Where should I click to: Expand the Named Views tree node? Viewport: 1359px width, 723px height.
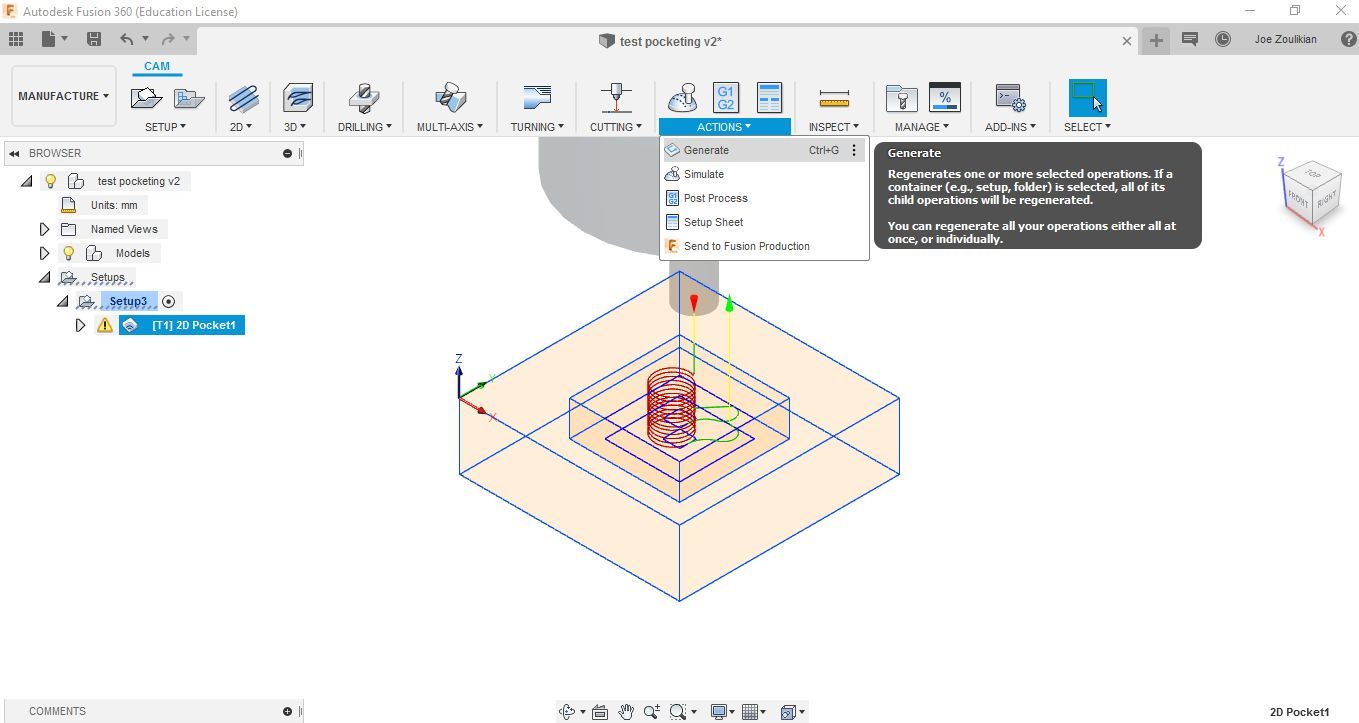pos(44,229)
